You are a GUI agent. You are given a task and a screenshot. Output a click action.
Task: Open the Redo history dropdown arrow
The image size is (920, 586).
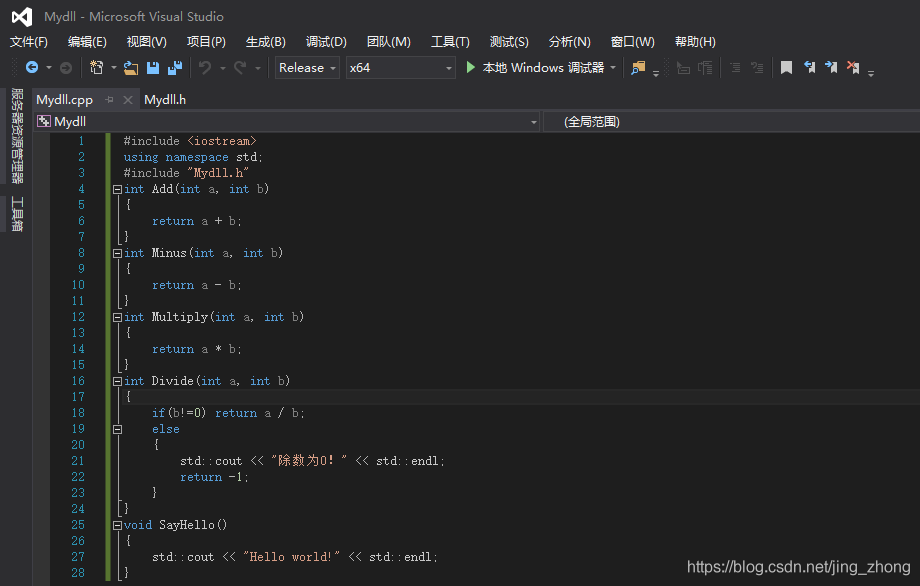(x=258, y=68)
